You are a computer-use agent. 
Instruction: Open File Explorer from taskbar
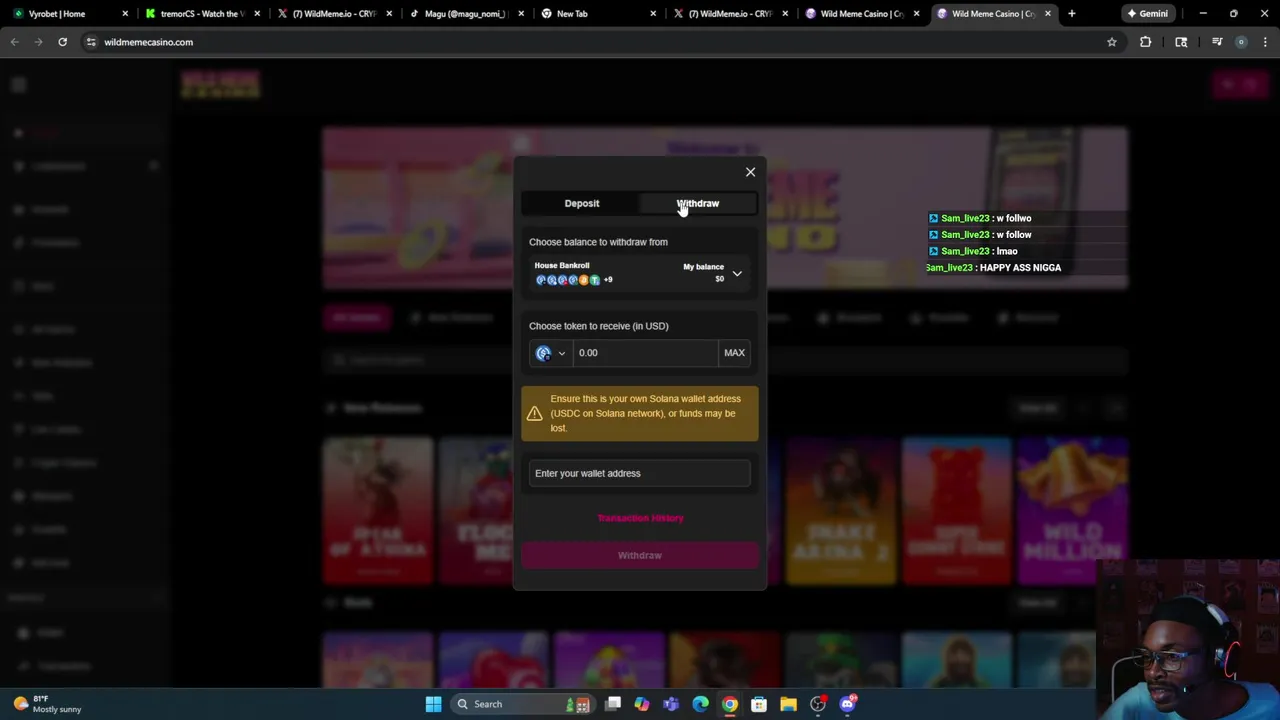coord(788,704)
